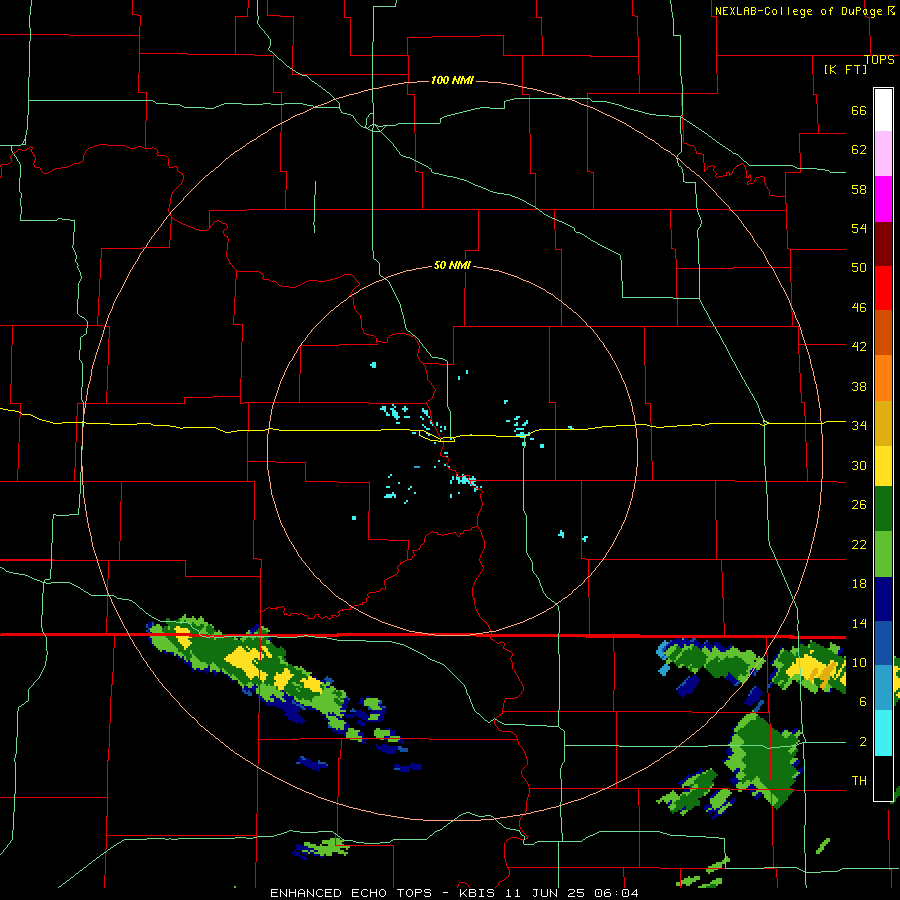Click the 100 NMI range ring label
The width and height of the screenshot is (900, 900).
coord(452,80)
